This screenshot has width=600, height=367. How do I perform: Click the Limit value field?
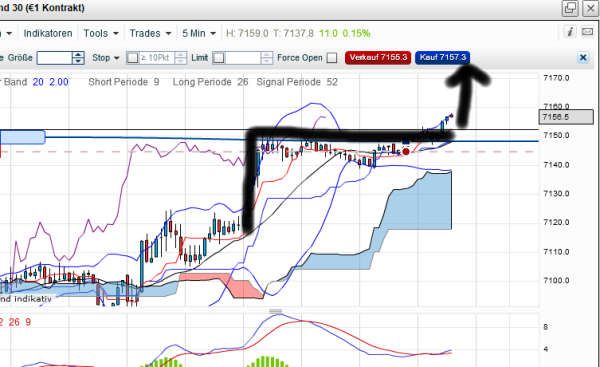coord(243,58)
